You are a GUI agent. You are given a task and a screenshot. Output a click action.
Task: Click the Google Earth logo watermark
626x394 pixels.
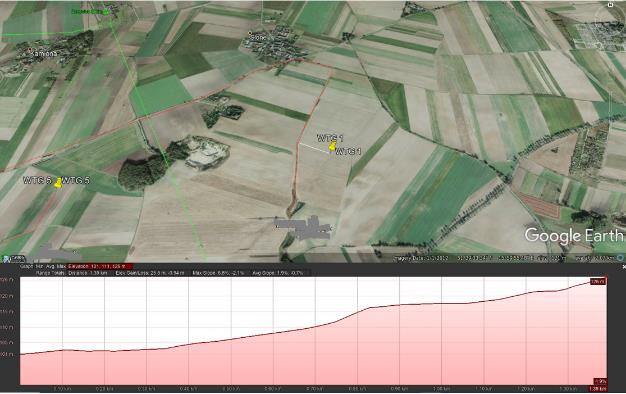pos(574,235)
